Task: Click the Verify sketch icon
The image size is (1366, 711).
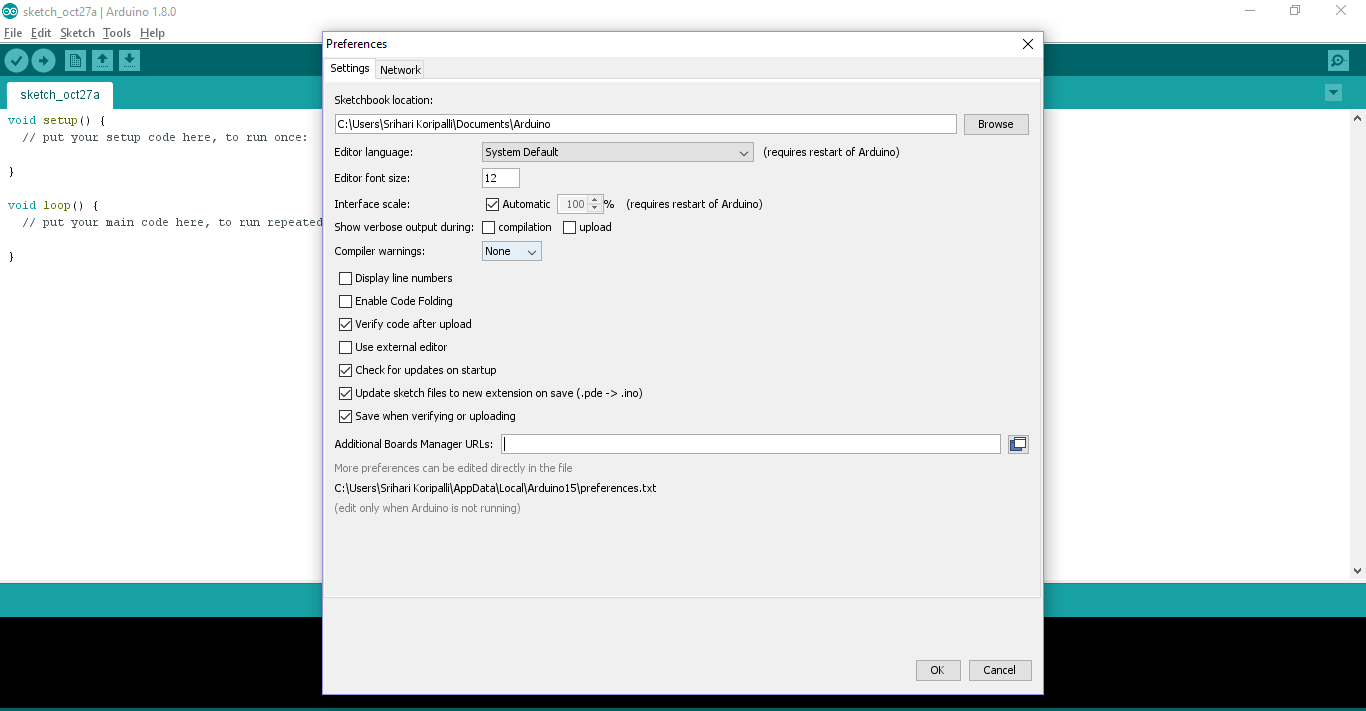Action: click(16, 60)
